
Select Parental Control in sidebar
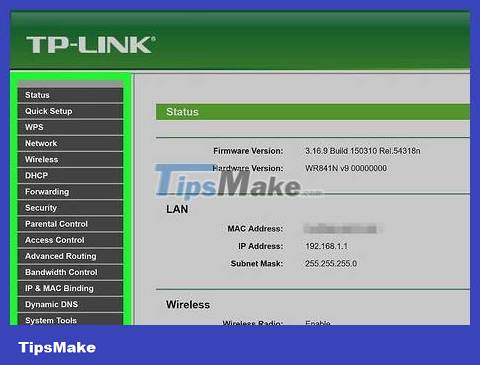coord(70,224)
